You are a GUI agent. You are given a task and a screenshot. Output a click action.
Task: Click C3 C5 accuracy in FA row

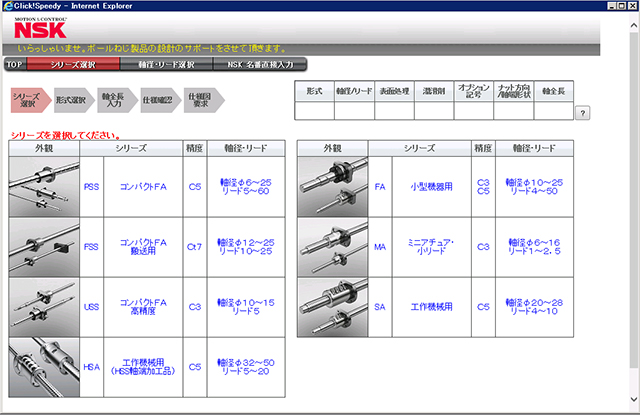point(483,187)
